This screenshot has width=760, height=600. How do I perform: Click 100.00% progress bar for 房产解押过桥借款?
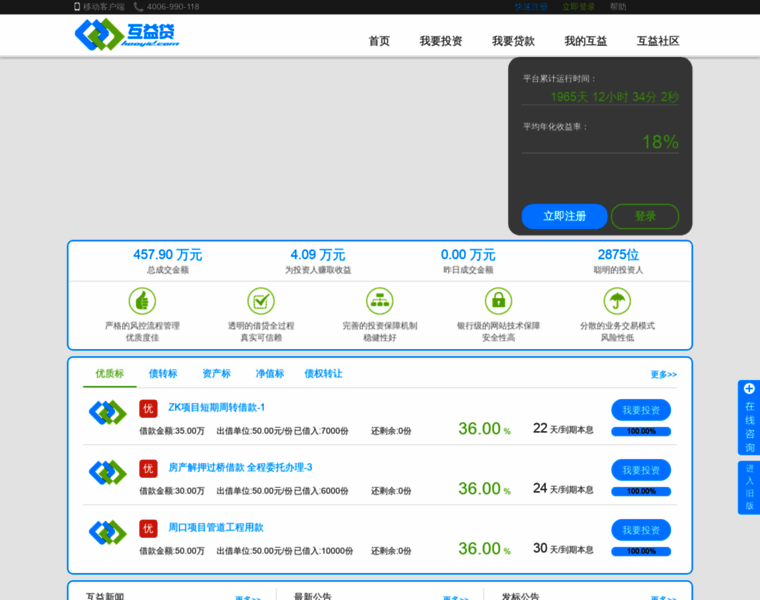(641, 491)
